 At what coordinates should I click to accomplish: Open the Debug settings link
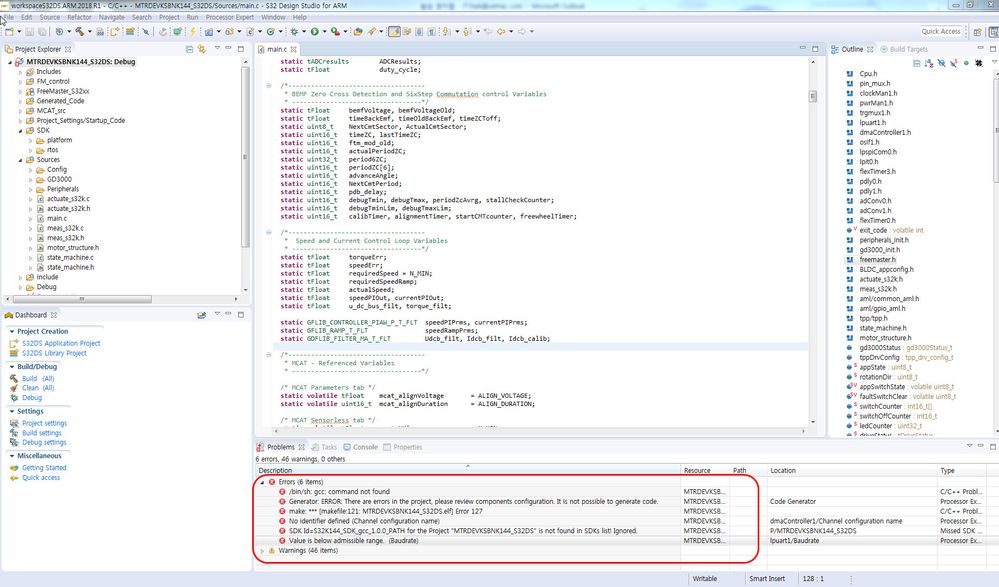tap(44, 442)
